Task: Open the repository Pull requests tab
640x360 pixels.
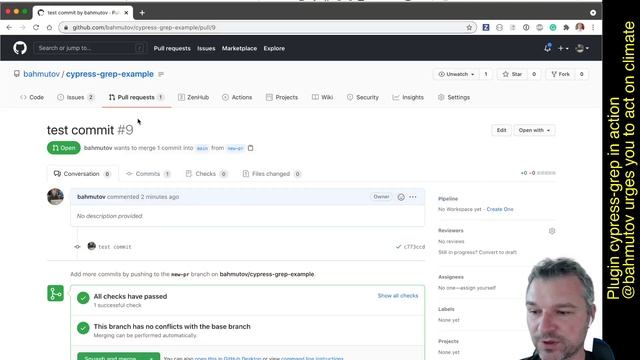Action: click(x=136, y=97)
